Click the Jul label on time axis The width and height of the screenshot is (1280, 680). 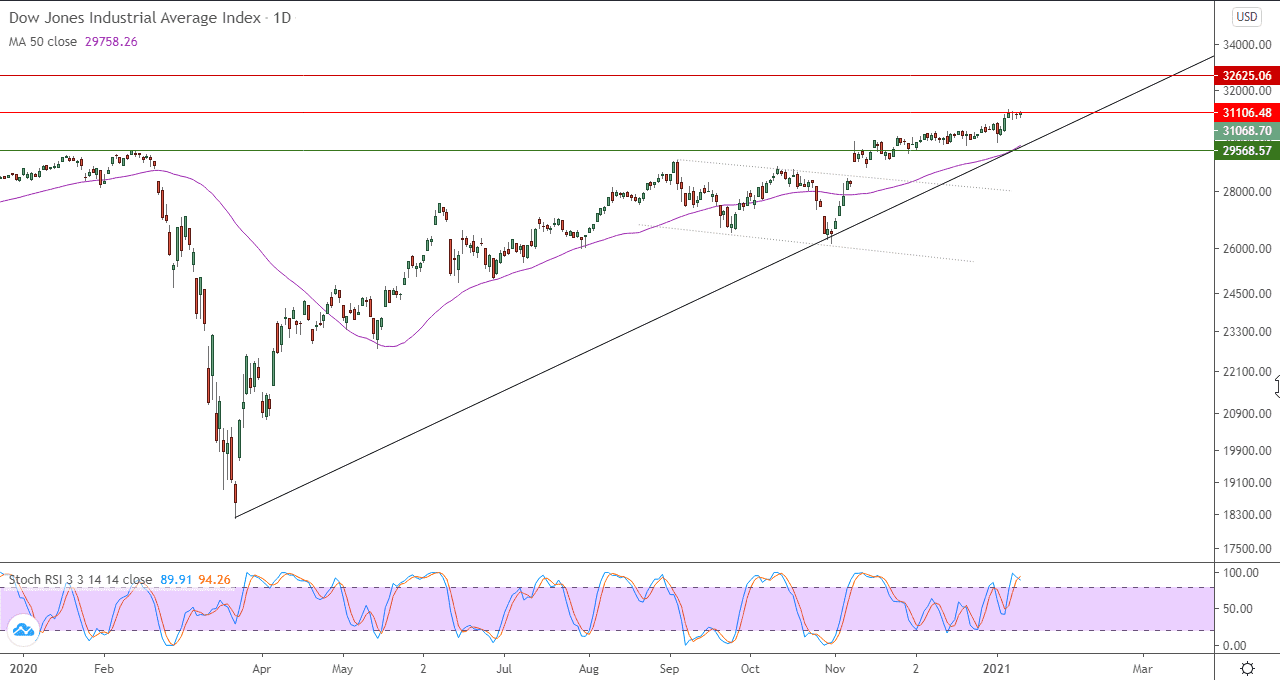(x=504, y=667)
